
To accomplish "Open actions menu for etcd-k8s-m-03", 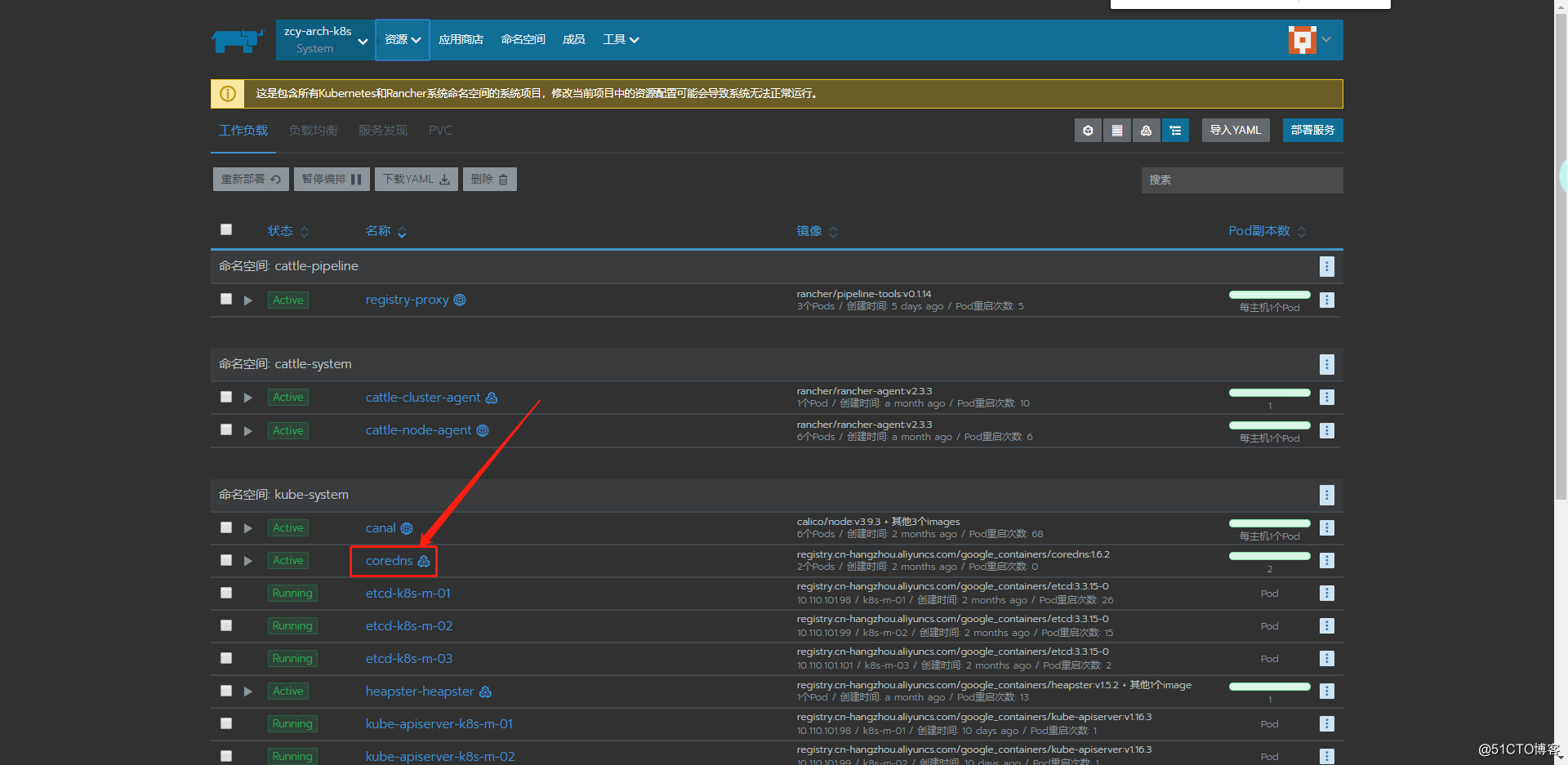I will (1327, 659).
